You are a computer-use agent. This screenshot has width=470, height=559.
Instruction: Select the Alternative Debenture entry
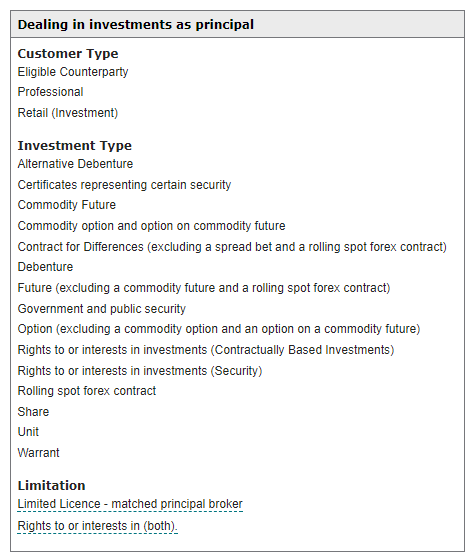(75, 164)
